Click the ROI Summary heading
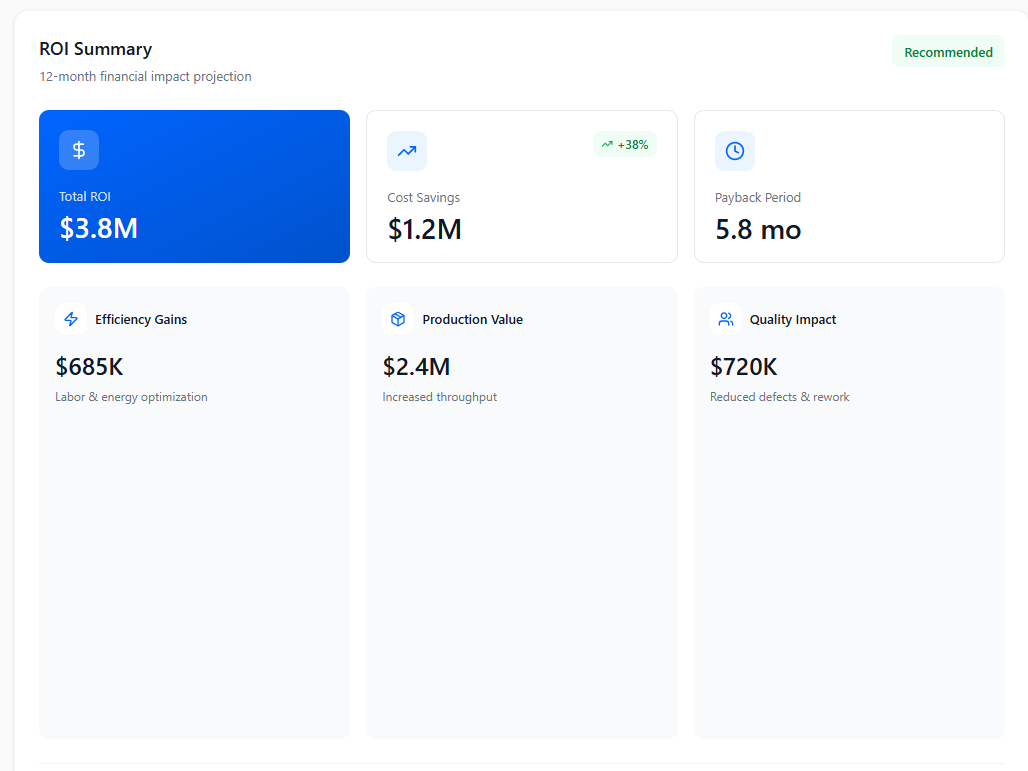Image resolution: width=1028 pixels, height=771 pixels. tap(95, 49)
